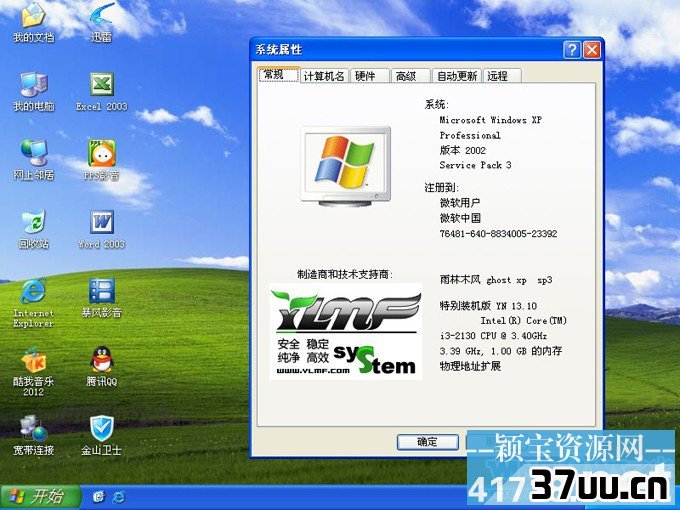Confirm with the 确定 button

pyautogui.click(x=428, y=442)
